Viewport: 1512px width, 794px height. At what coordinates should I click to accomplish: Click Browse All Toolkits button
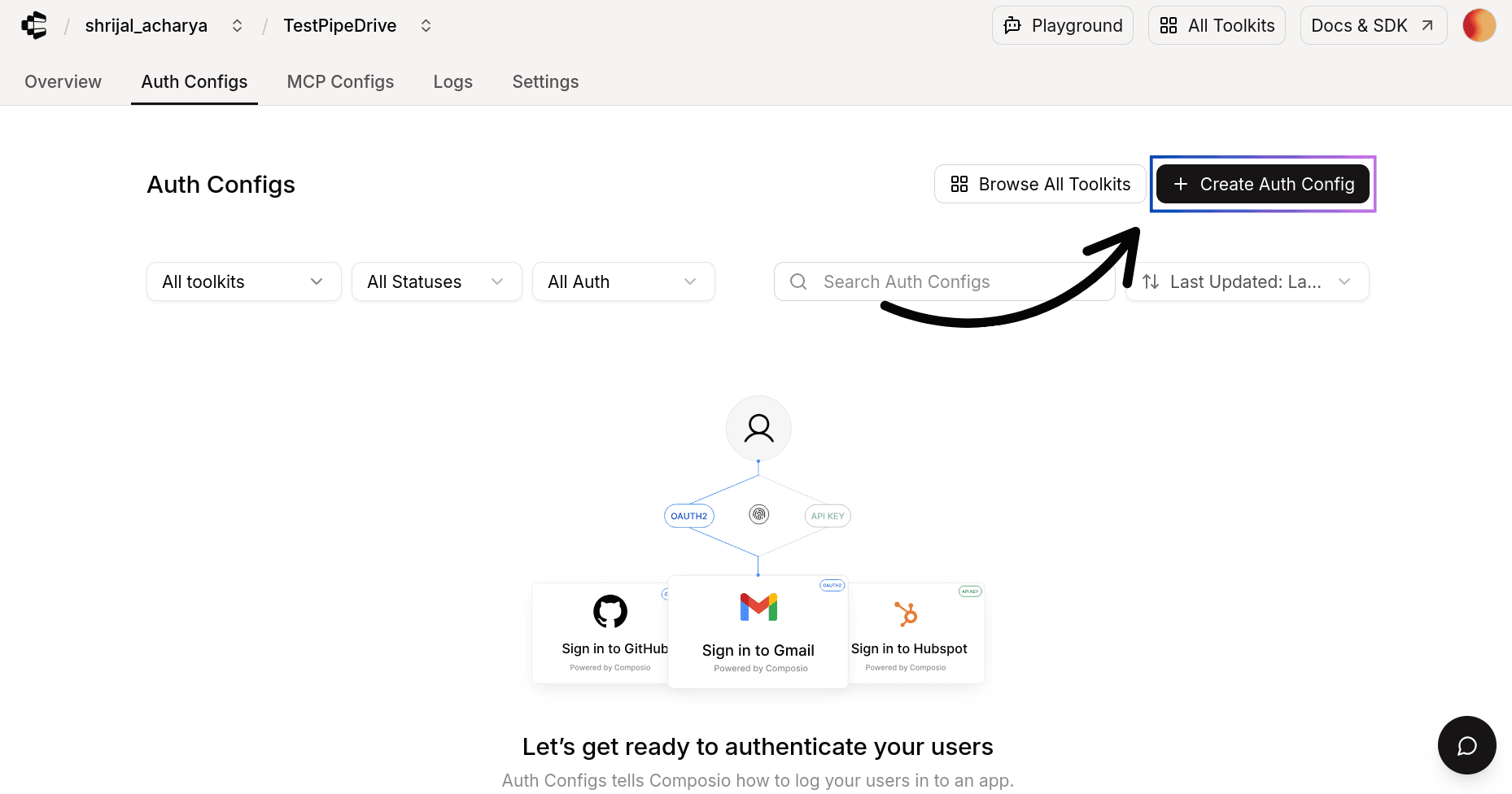tap(1040, 184)
